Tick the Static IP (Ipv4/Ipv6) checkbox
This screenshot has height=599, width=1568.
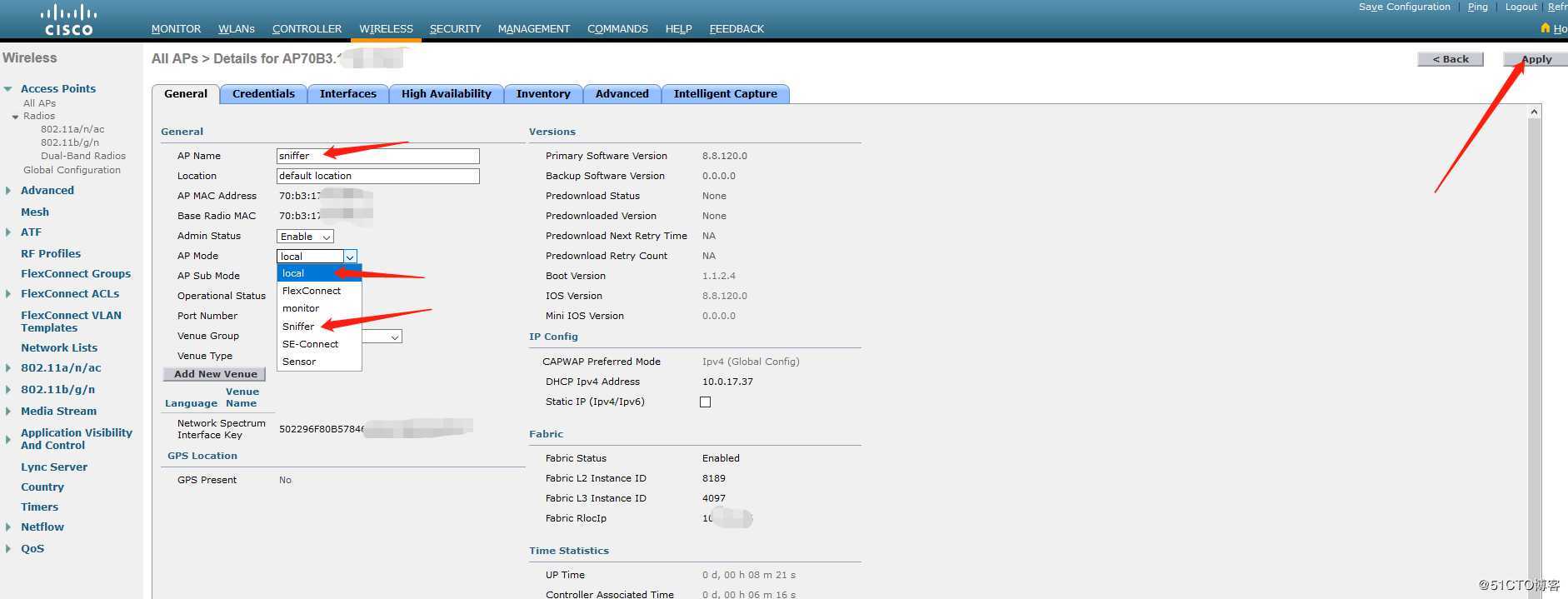click(x=705, y=402)
